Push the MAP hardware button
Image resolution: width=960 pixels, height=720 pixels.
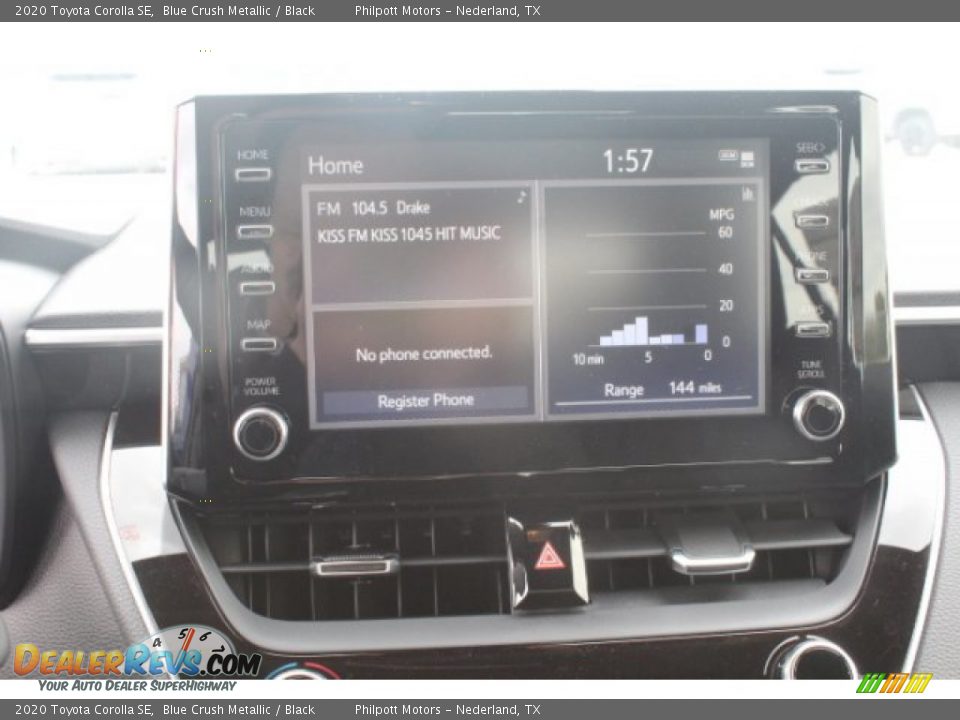[x=259, y=345]
